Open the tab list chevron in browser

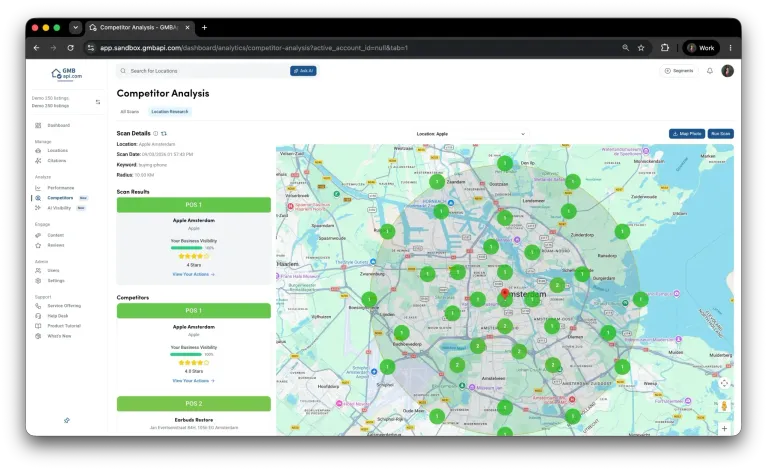(75, 27)
